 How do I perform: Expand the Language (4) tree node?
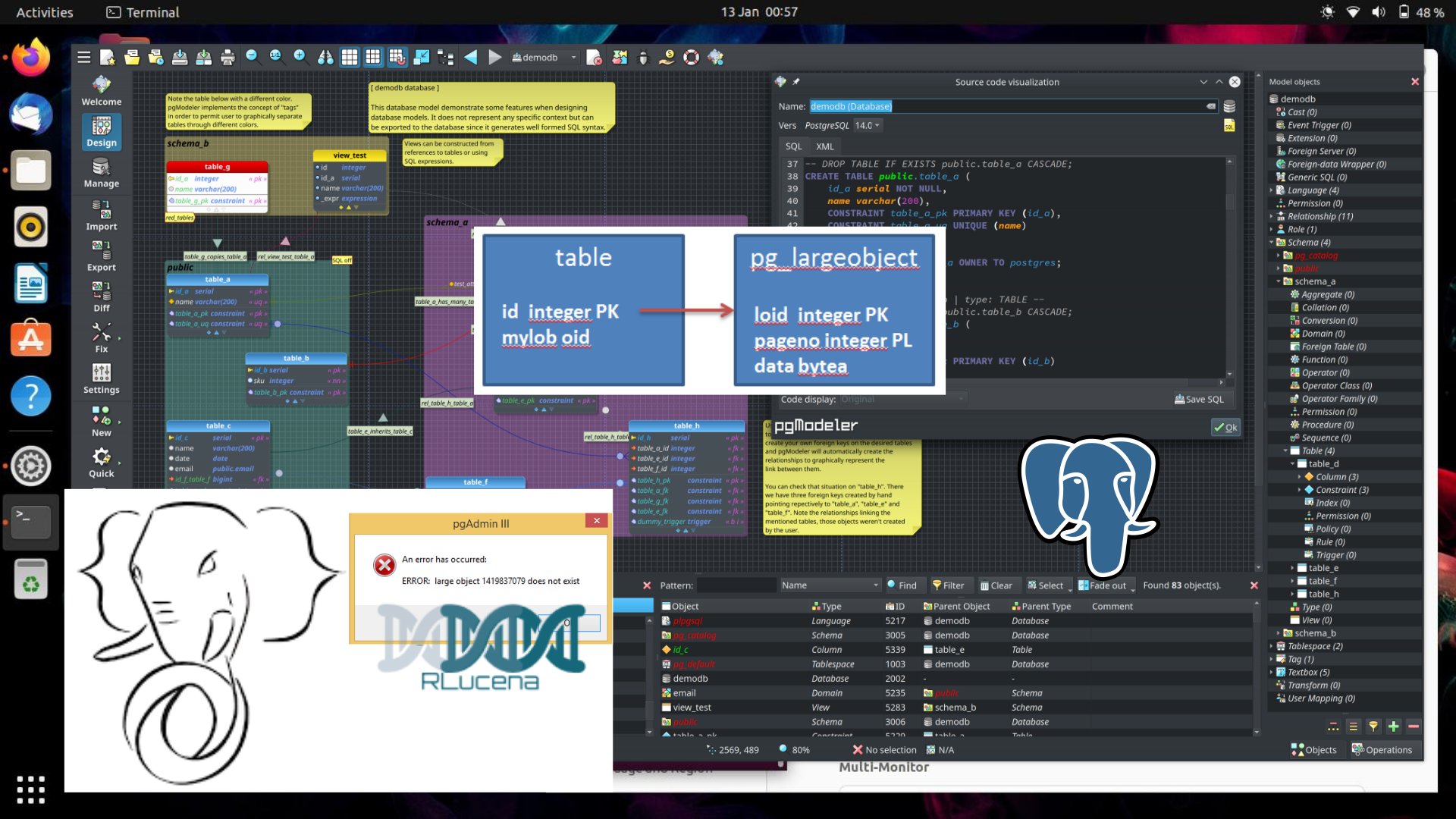tap(1272, 190)
